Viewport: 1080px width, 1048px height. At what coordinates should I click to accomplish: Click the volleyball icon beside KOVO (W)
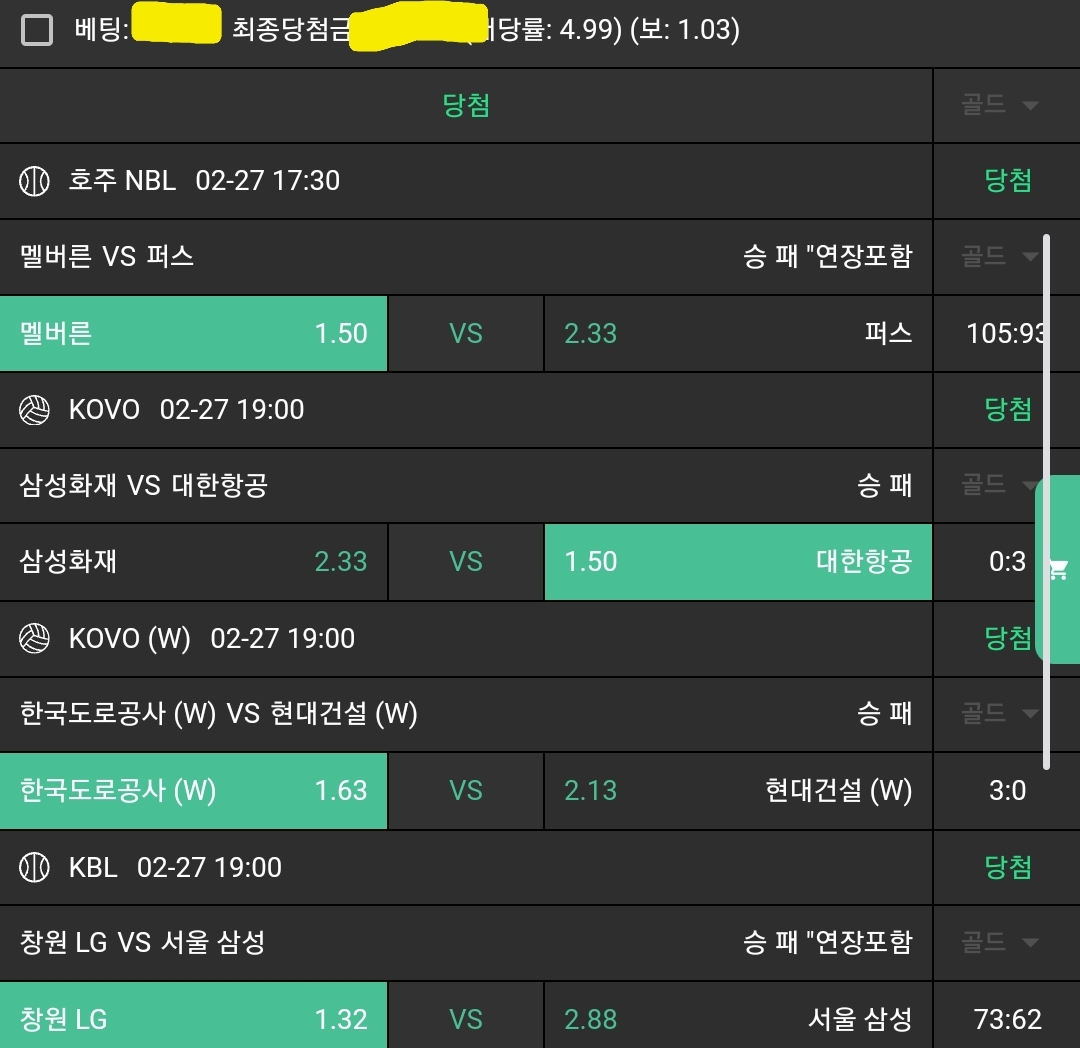click(x=34, y=639)
